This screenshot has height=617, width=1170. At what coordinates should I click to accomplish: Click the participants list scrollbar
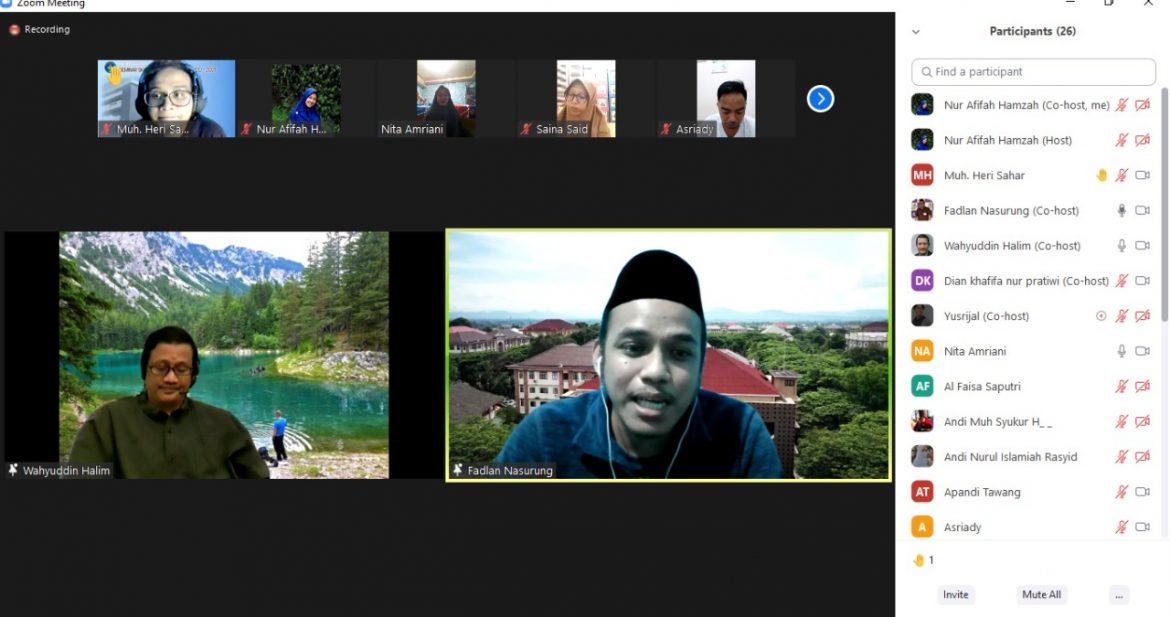pos(1163,200)
